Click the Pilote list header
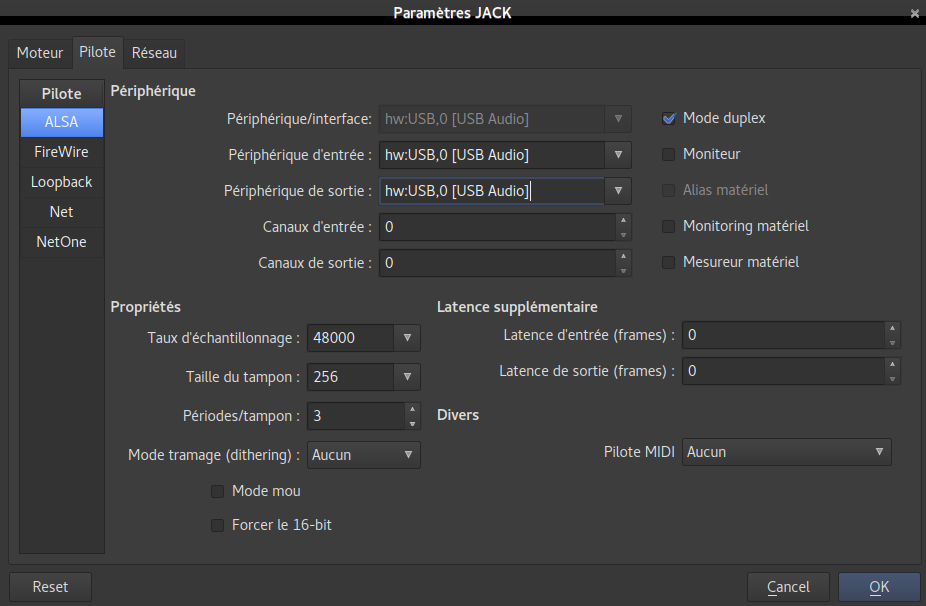 tap(61, 94)
